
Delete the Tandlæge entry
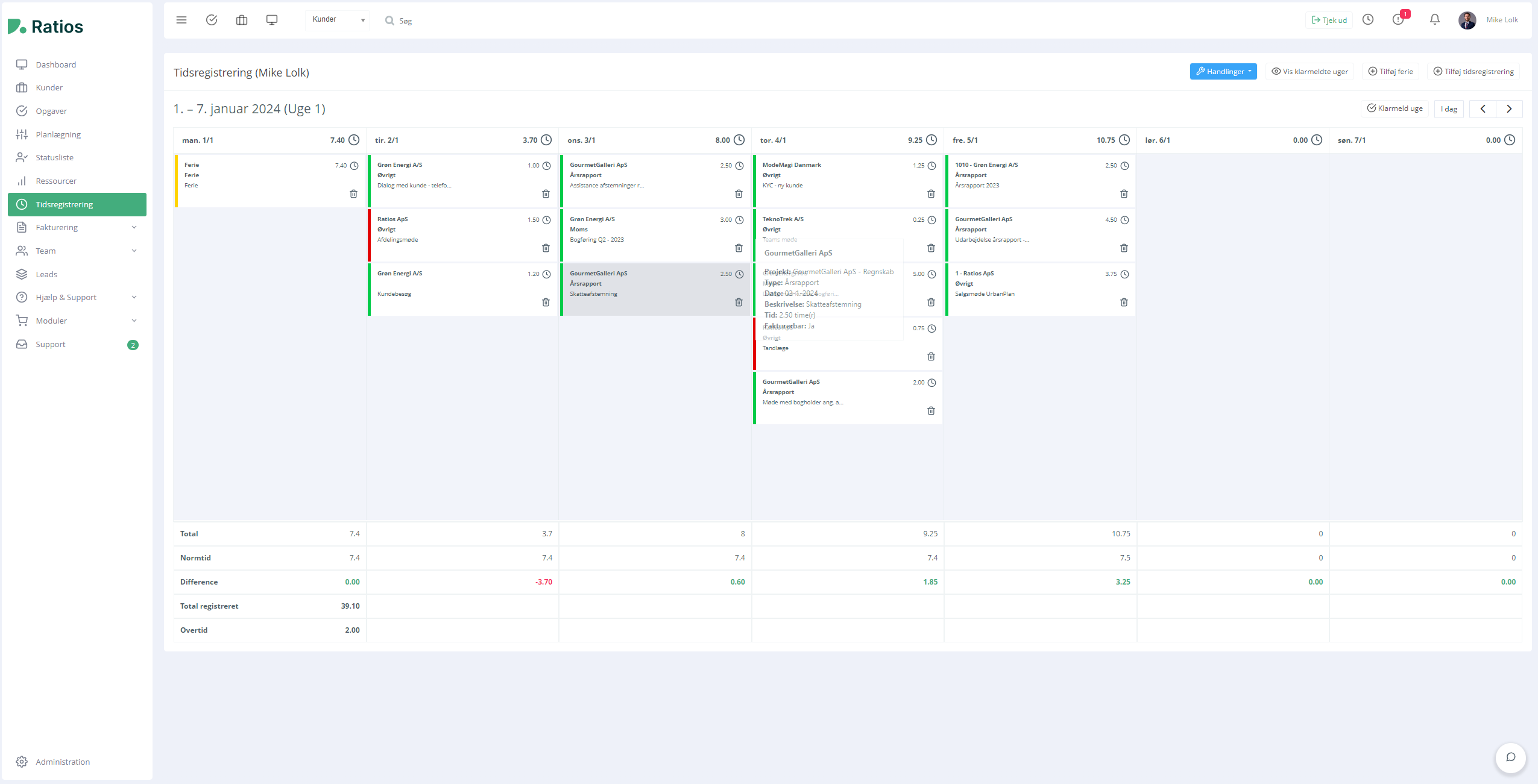931,357
